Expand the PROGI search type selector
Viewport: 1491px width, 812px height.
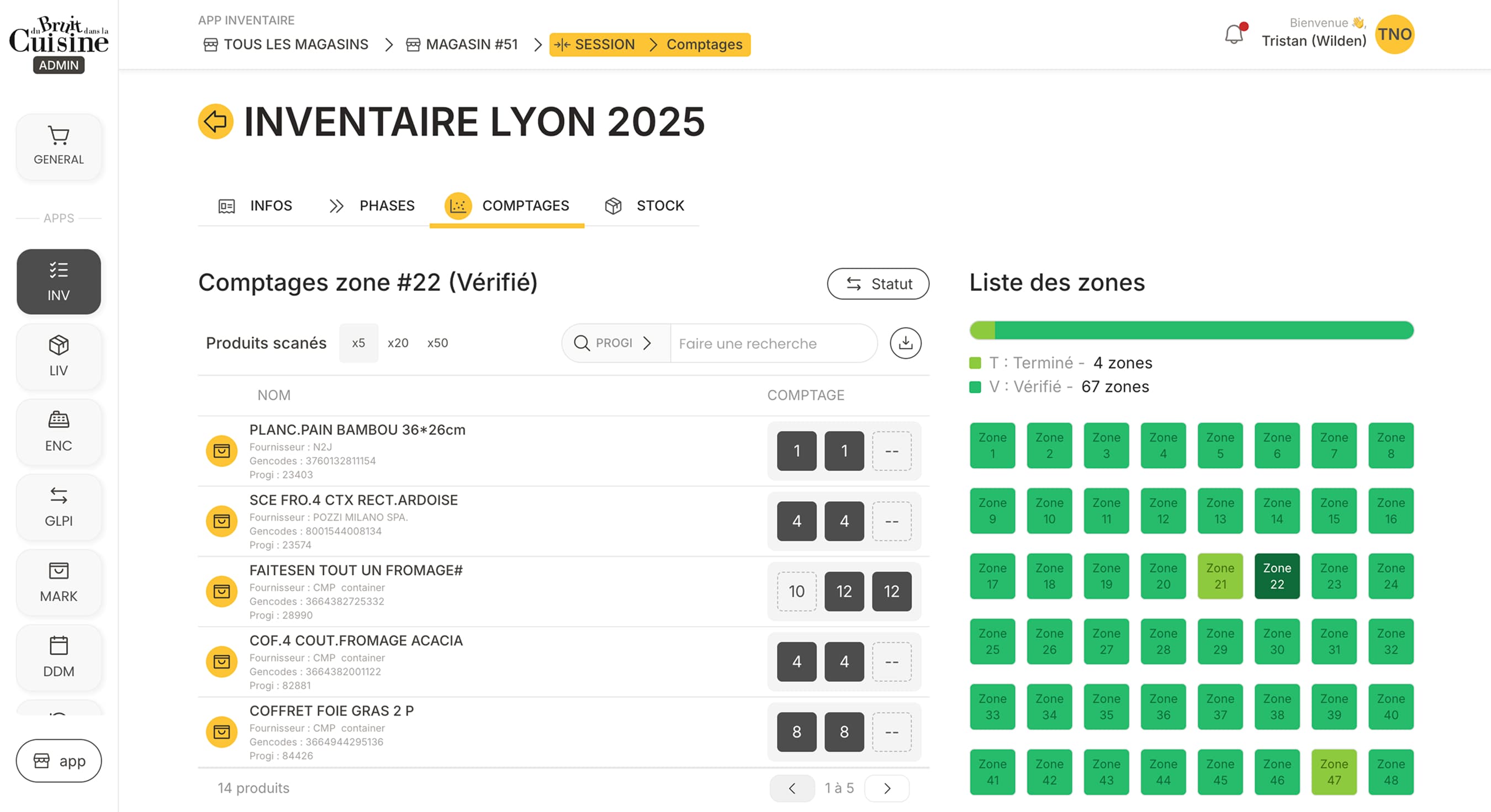coord(615,343)
